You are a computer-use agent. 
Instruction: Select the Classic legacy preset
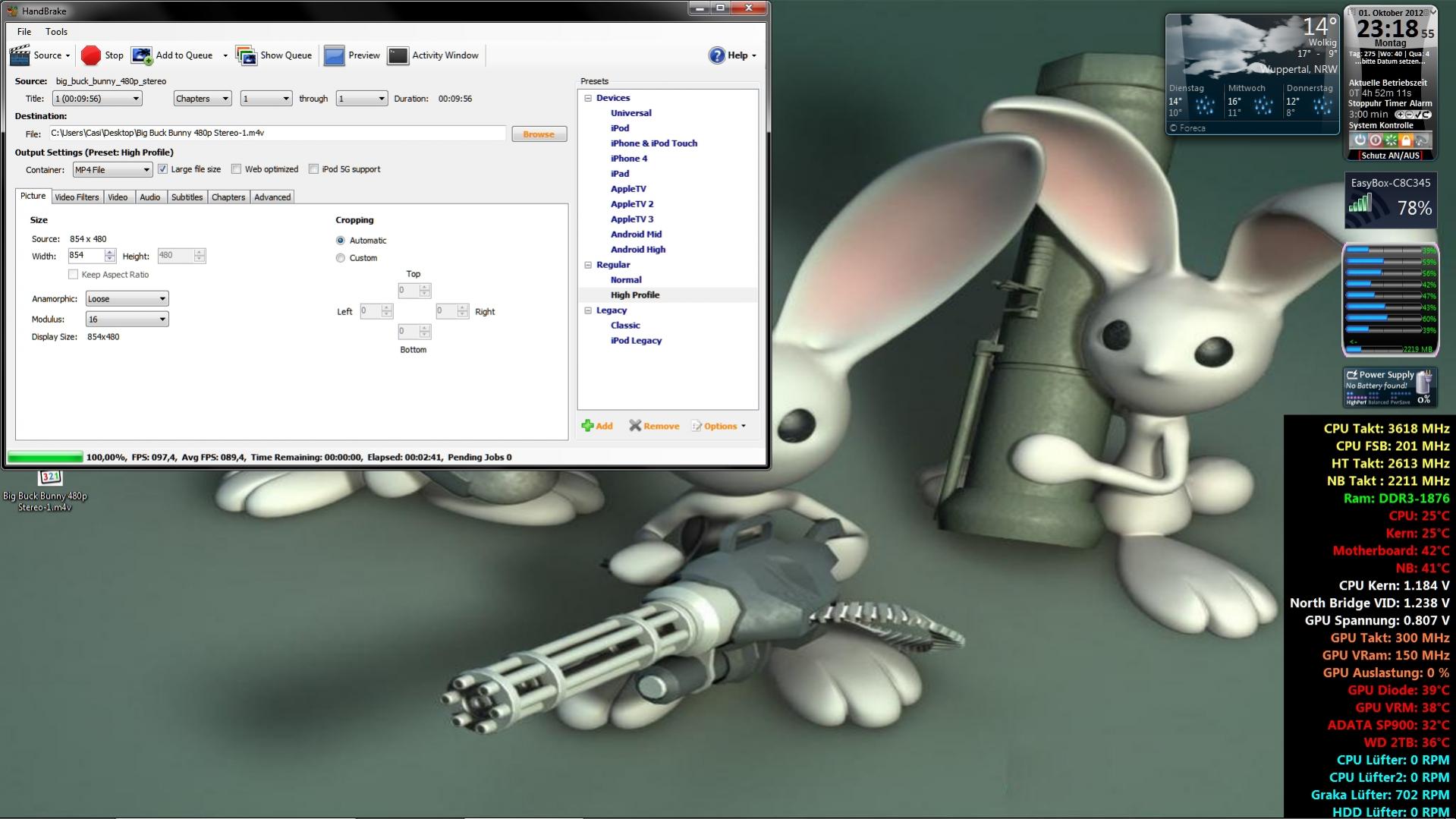pyautogui.click(x=625, y=326)
